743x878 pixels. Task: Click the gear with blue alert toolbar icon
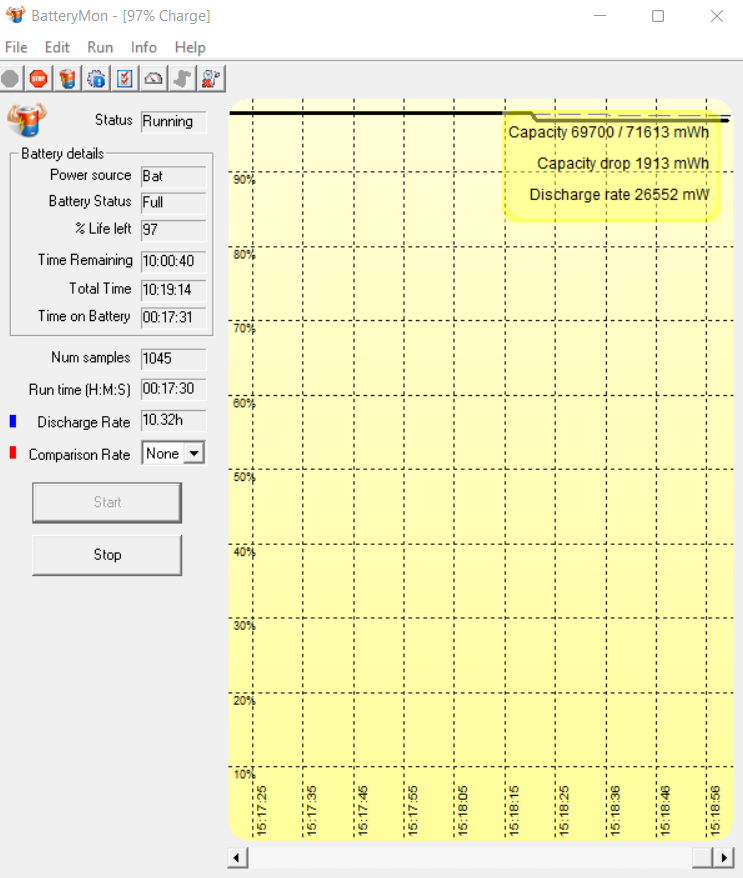(x=96, y=79)
